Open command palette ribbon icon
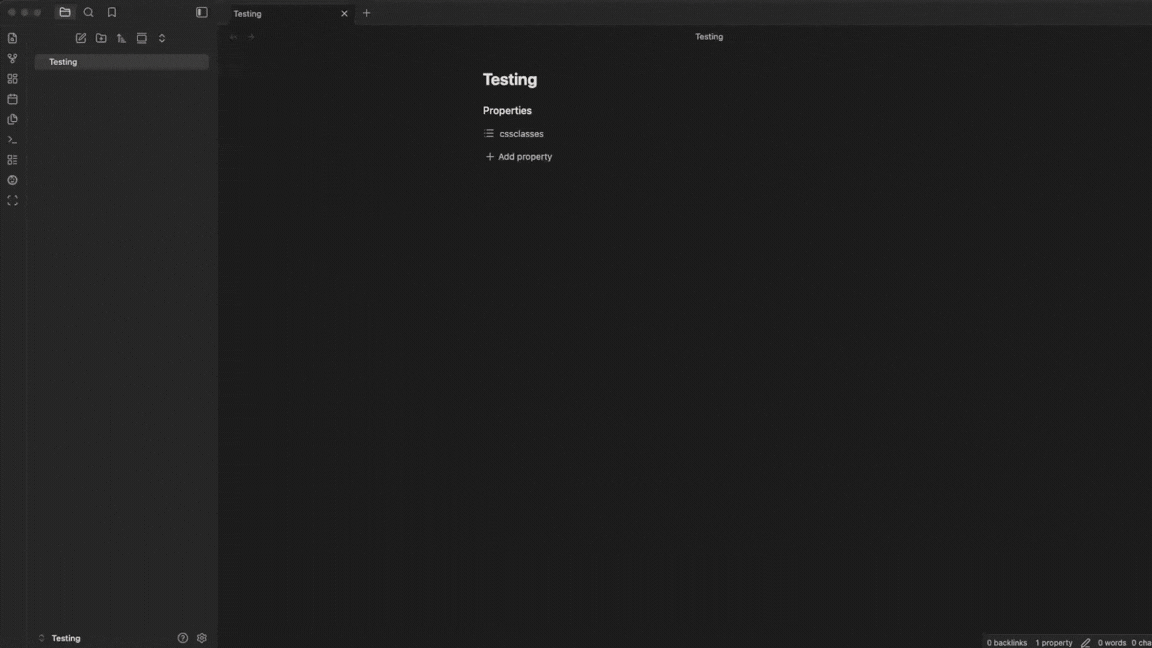This screenshot has width=1152, height=648. (x=12, y=140)
